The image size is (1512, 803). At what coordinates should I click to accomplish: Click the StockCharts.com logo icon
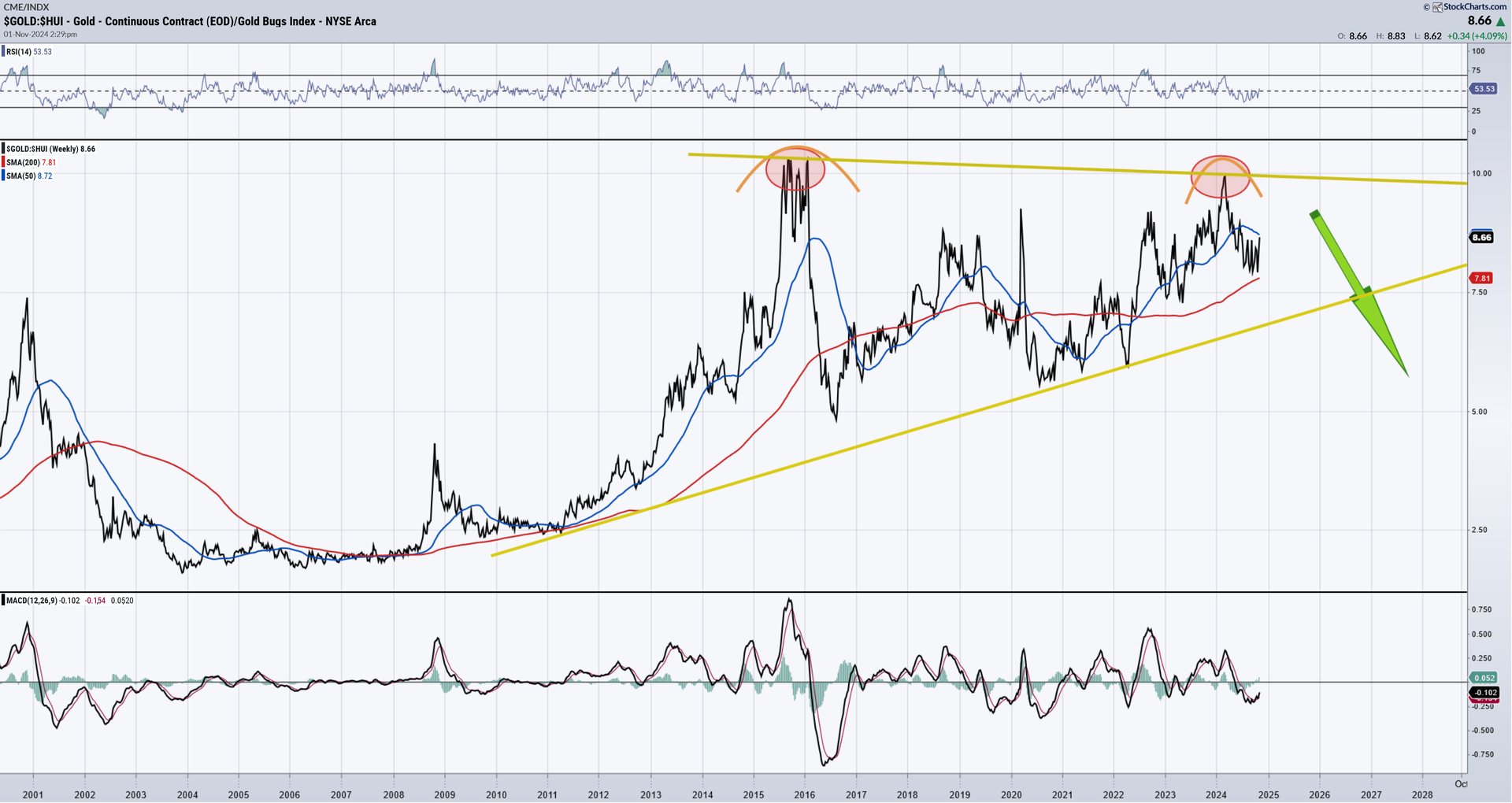click(1438, 7)
